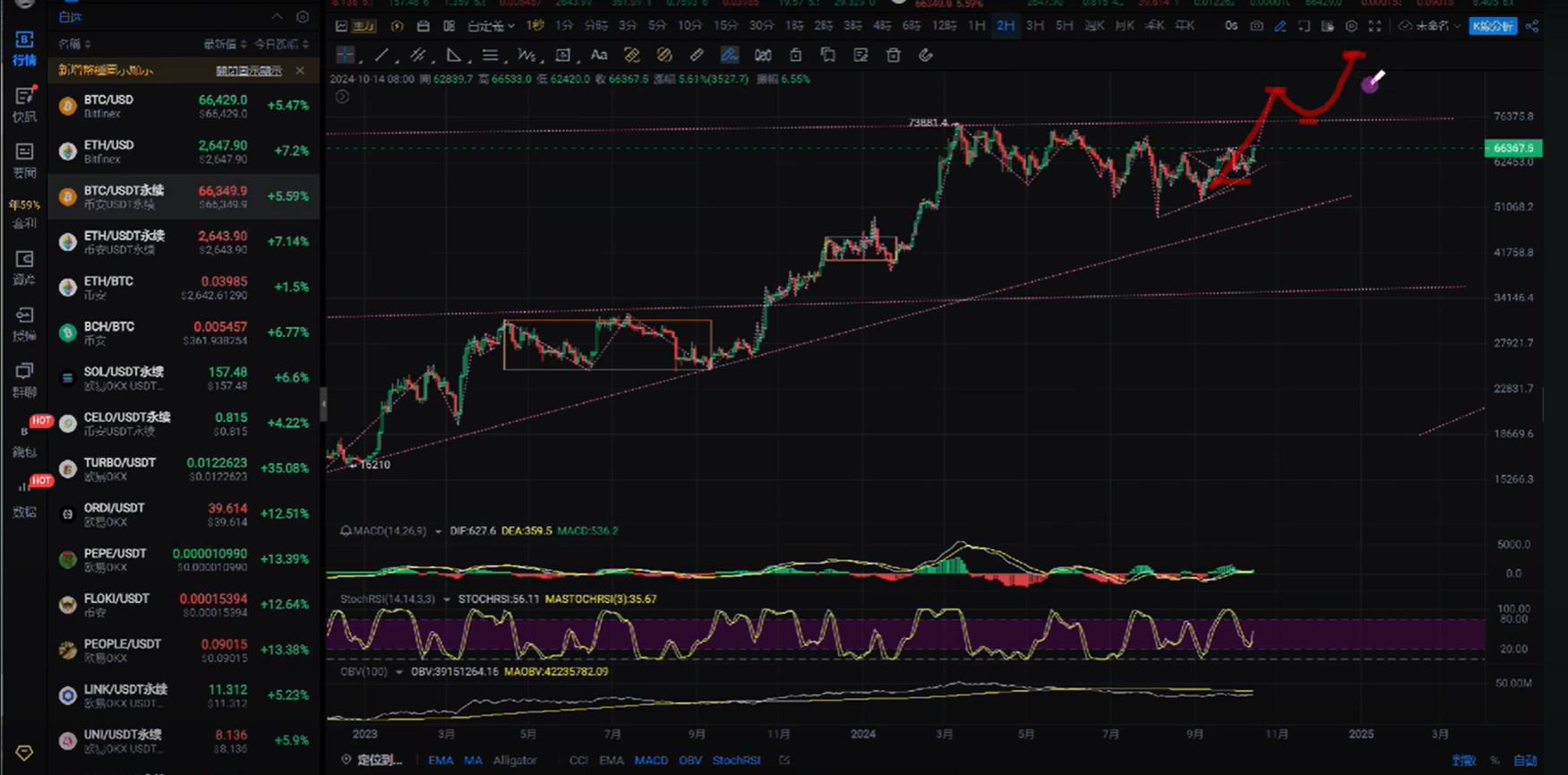Select the triangle pattern drawing tool
This screenshot has width=1568, height=775.
pyautogui.click(x=454, y=56)
